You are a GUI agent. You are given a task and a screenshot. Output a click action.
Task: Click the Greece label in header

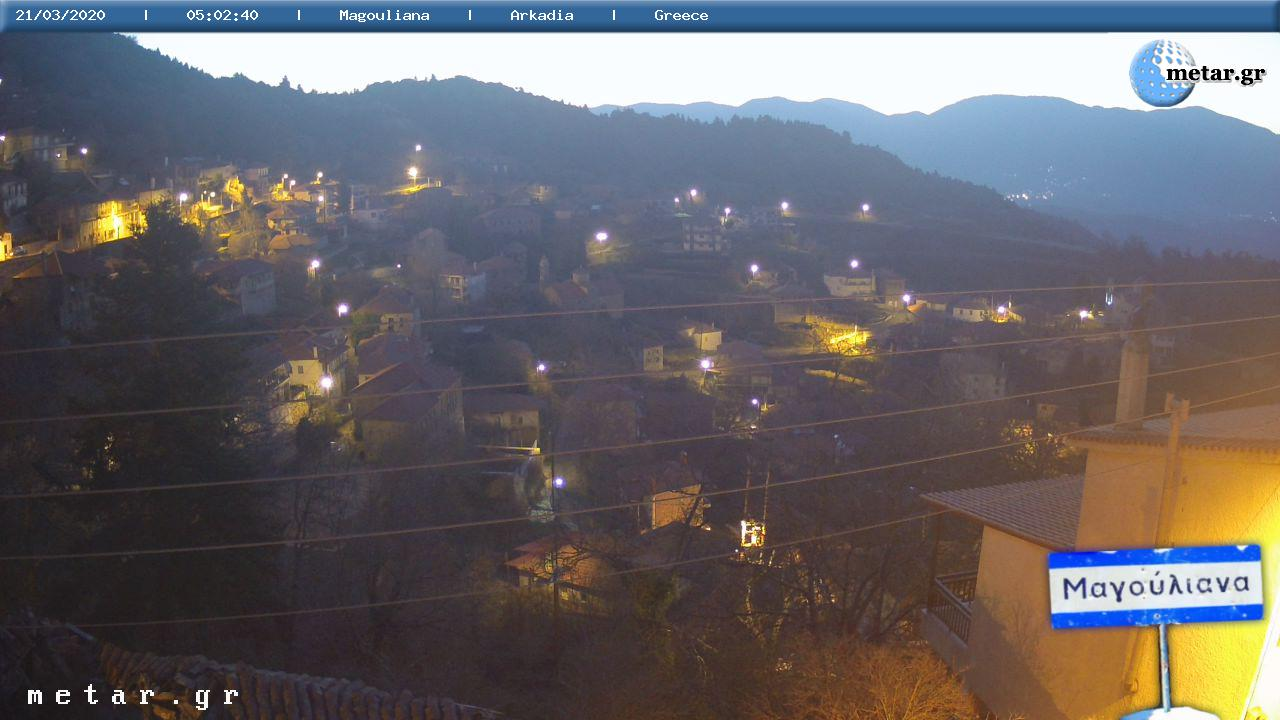click(681, 15)
